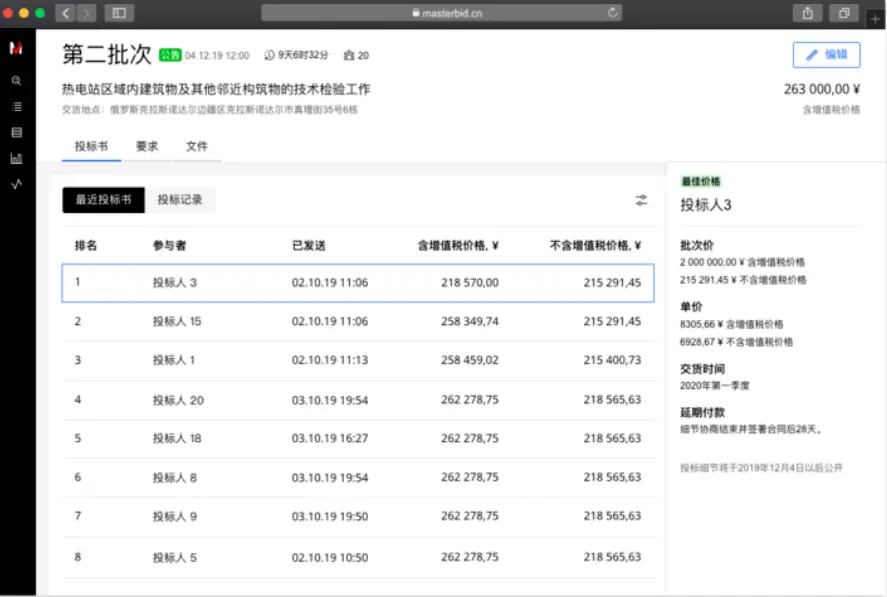Viewport: 887px width, 597px height.
Task: Click the green 公告 status badge
Action: 170,55
